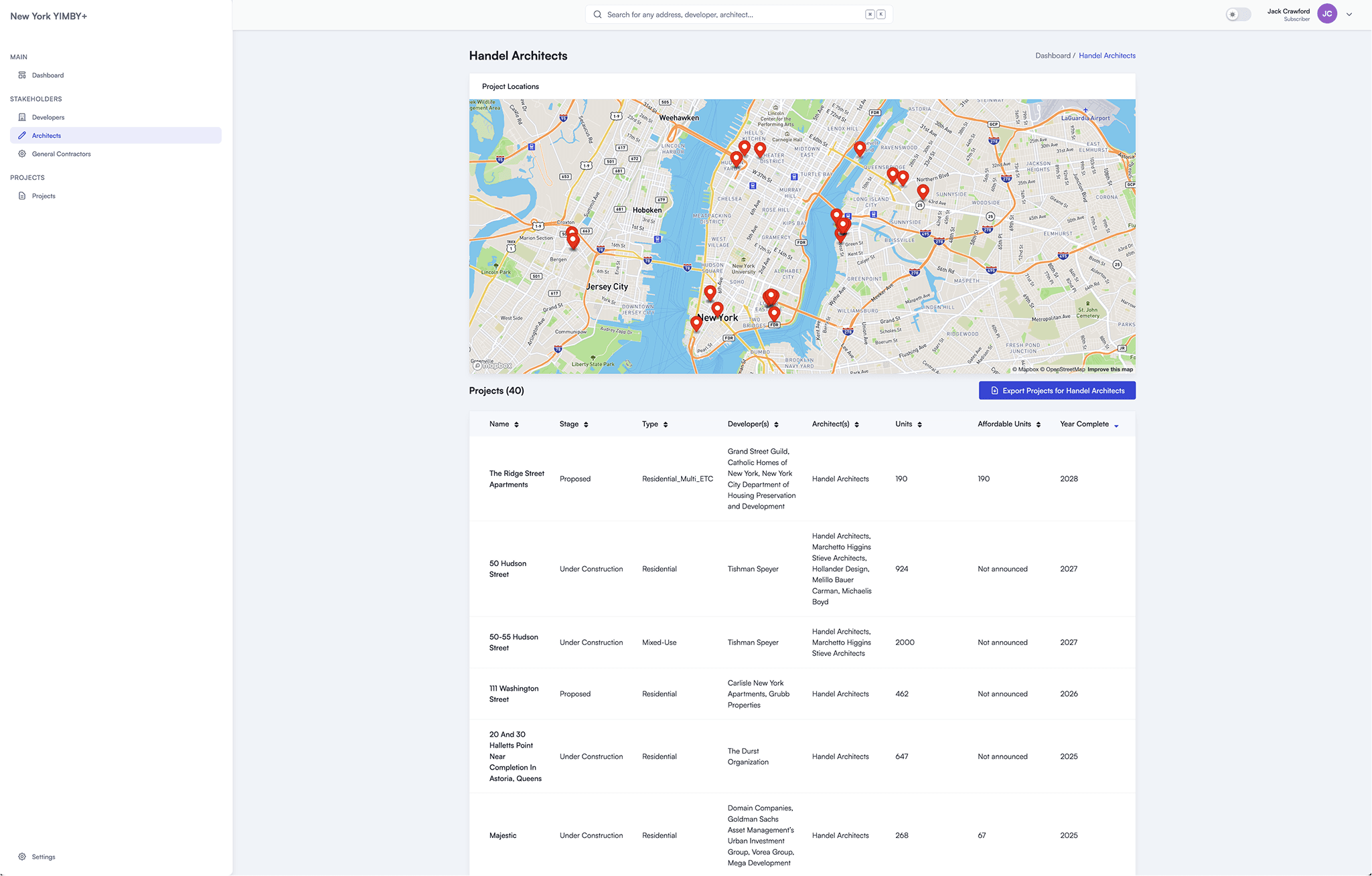Select the General Contractors gear icon
This screenshot has width=1372, height=876.
click(x=22, y=153)
